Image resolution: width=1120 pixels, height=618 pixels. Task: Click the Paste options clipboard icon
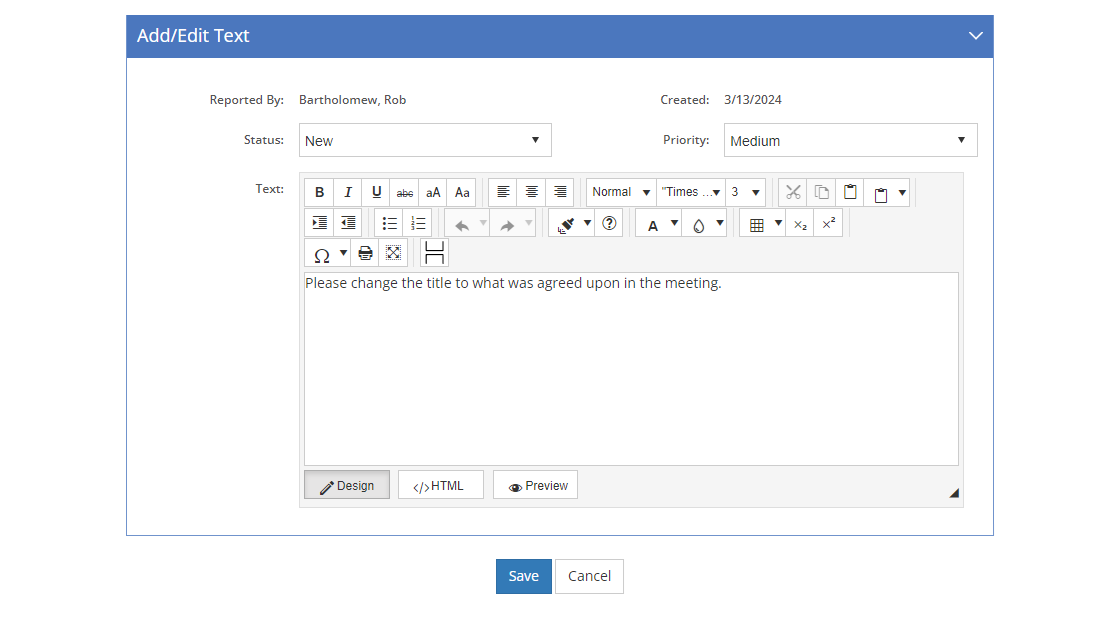pos(881,193)
